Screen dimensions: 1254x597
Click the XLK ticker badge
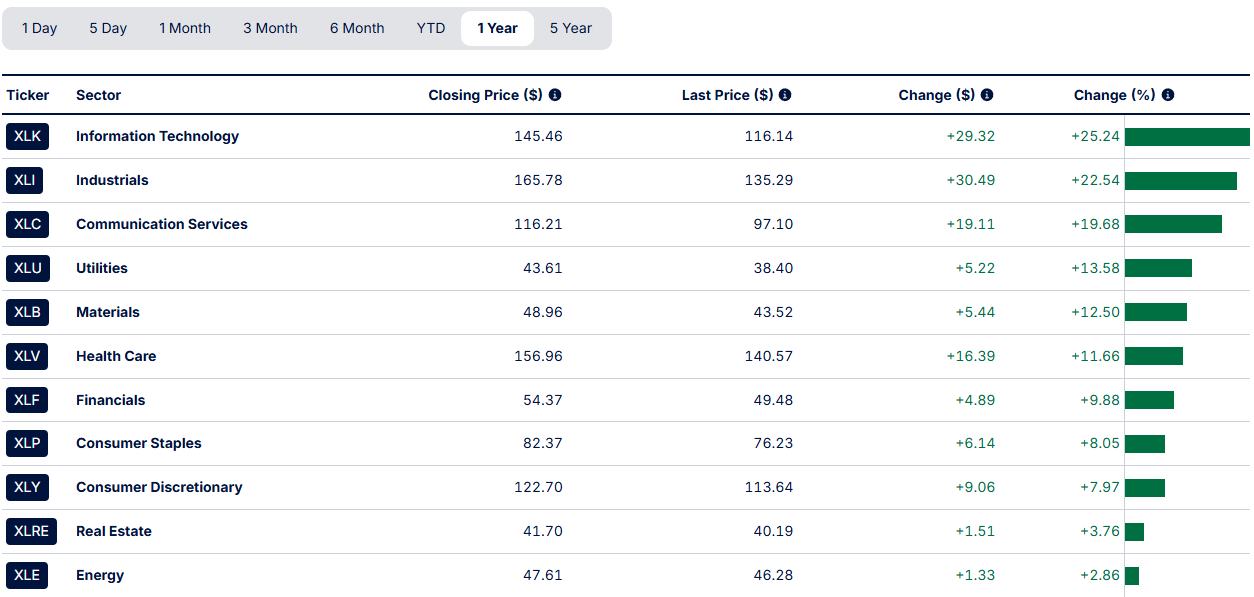tap(27, 136)
